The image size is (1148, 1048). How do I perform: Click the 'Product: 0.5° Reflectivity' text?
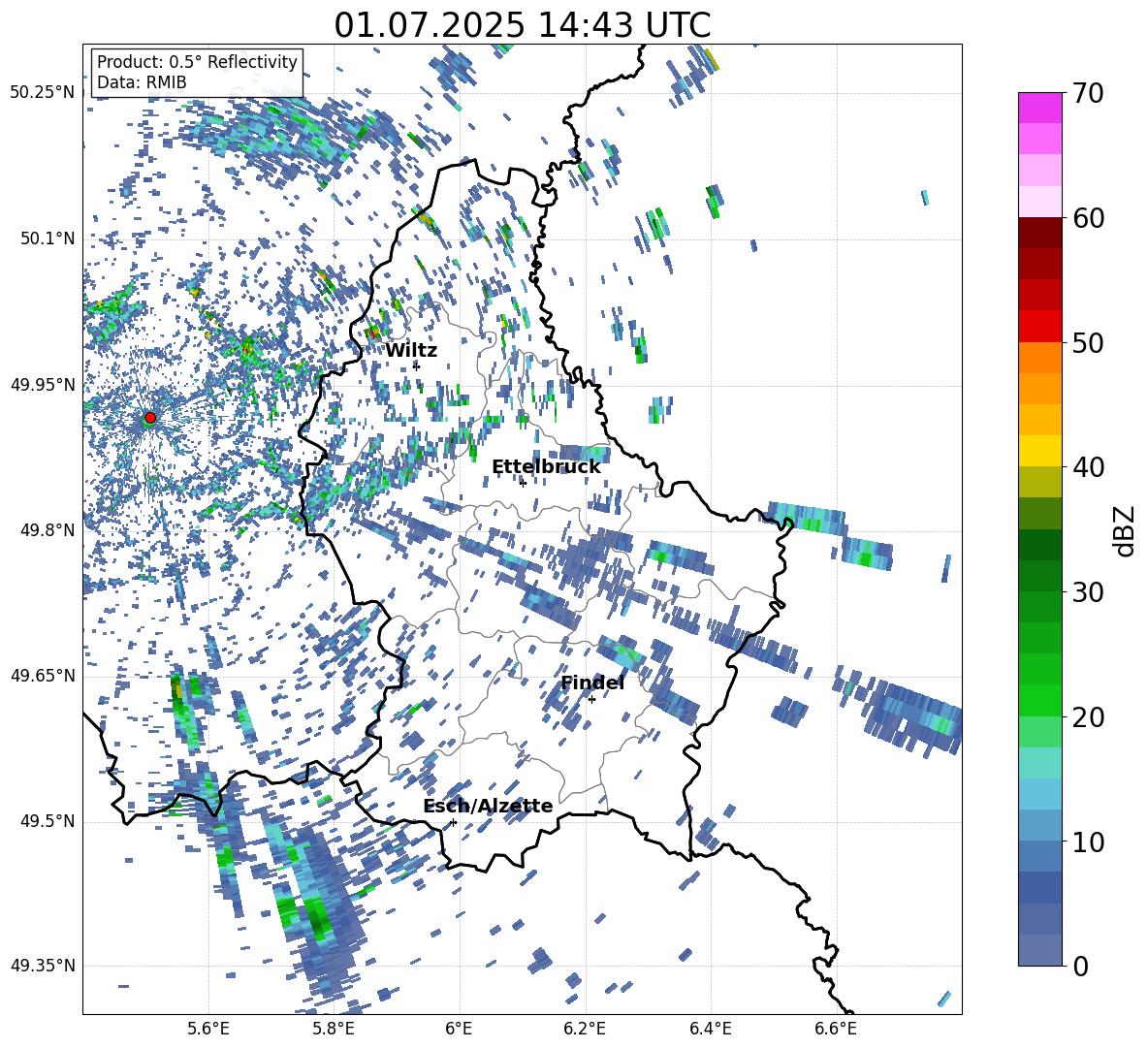(197, 61)
